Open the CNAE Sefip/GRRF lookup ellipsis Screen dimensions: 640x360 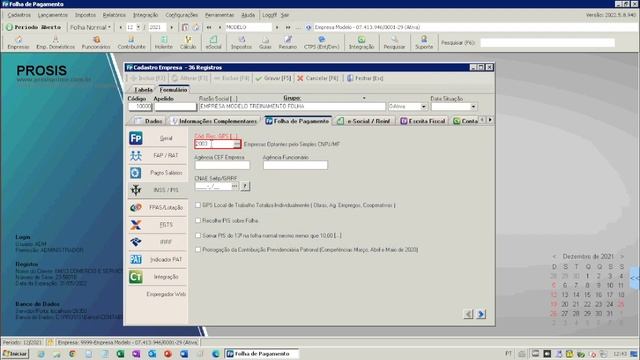point(235,186)
